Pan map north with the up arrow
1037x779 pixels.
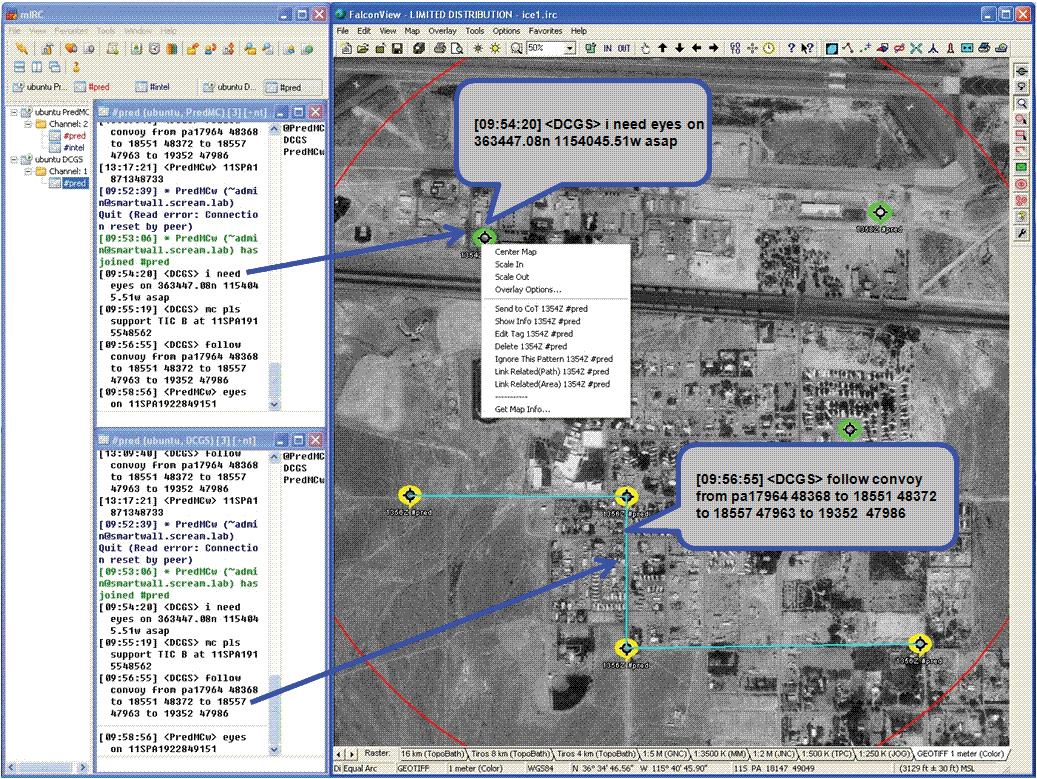[x=662, y=48]
